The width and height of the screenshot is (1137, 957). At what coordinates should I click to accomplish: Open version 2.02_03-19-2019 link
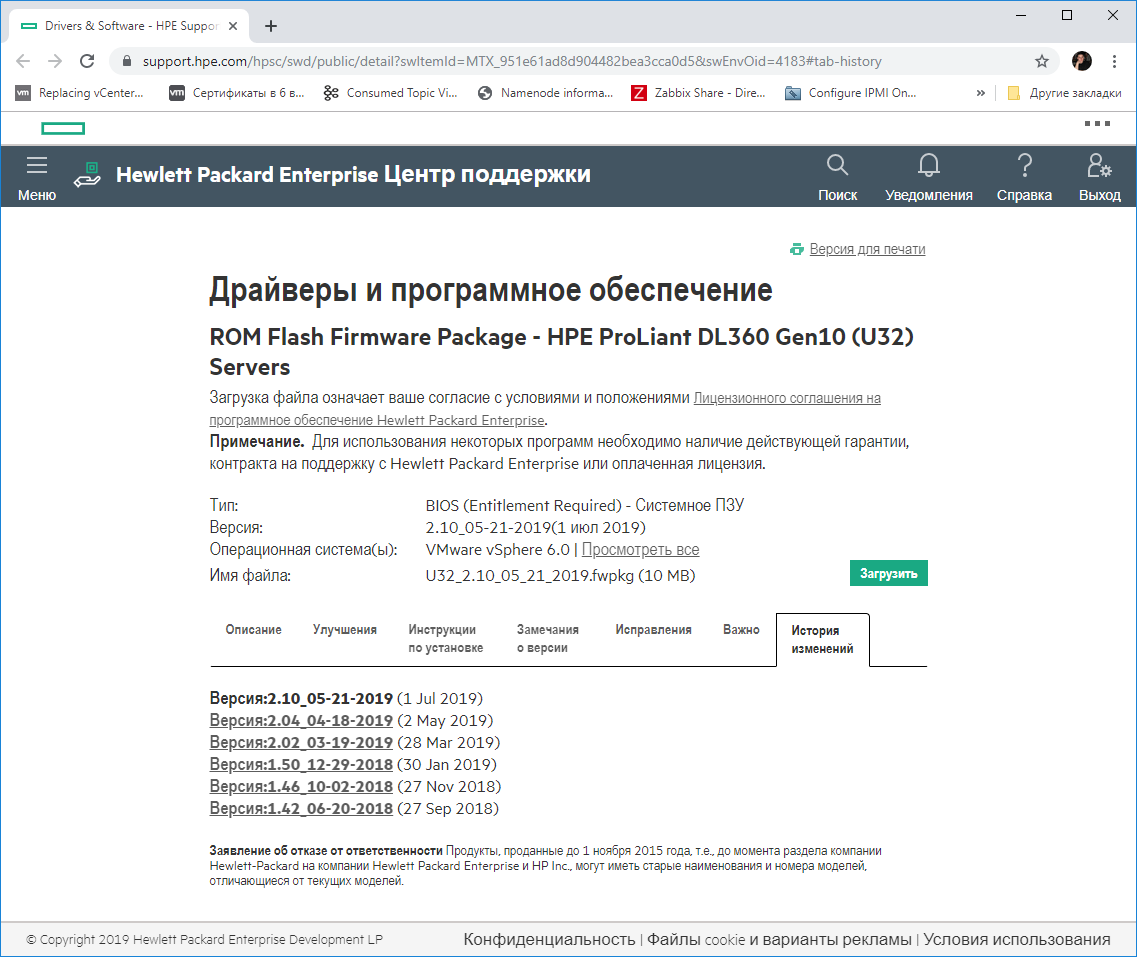(x=301, y=742)
